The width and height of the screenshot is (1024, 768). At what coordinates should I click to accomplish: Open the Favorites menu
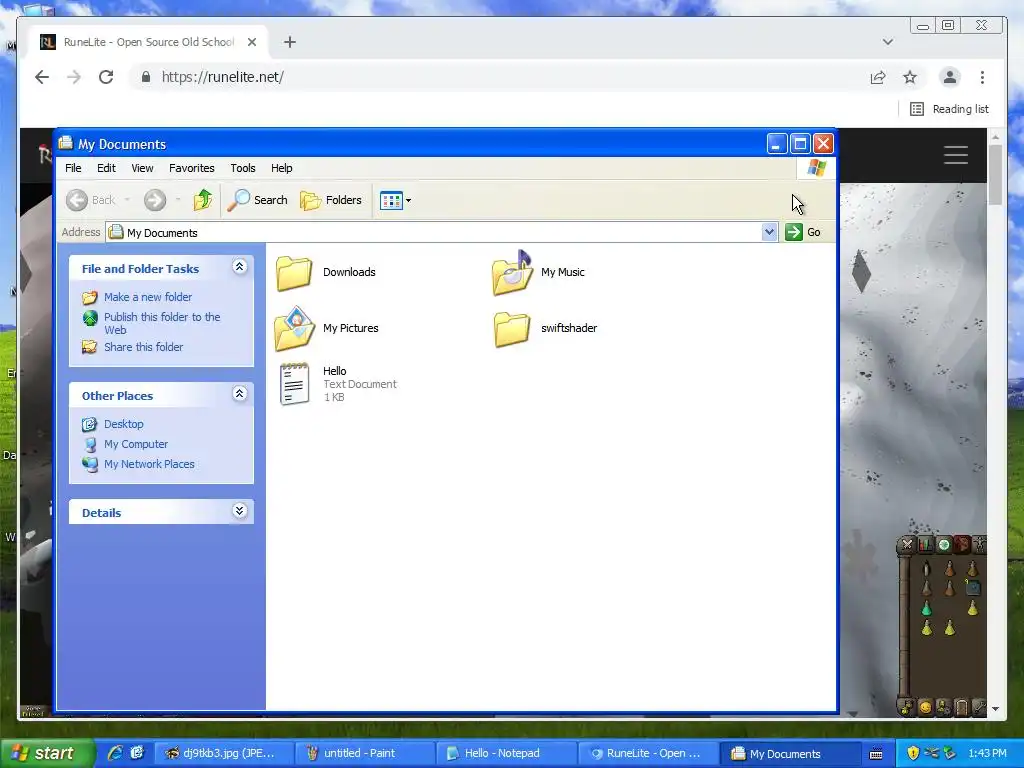191,168
